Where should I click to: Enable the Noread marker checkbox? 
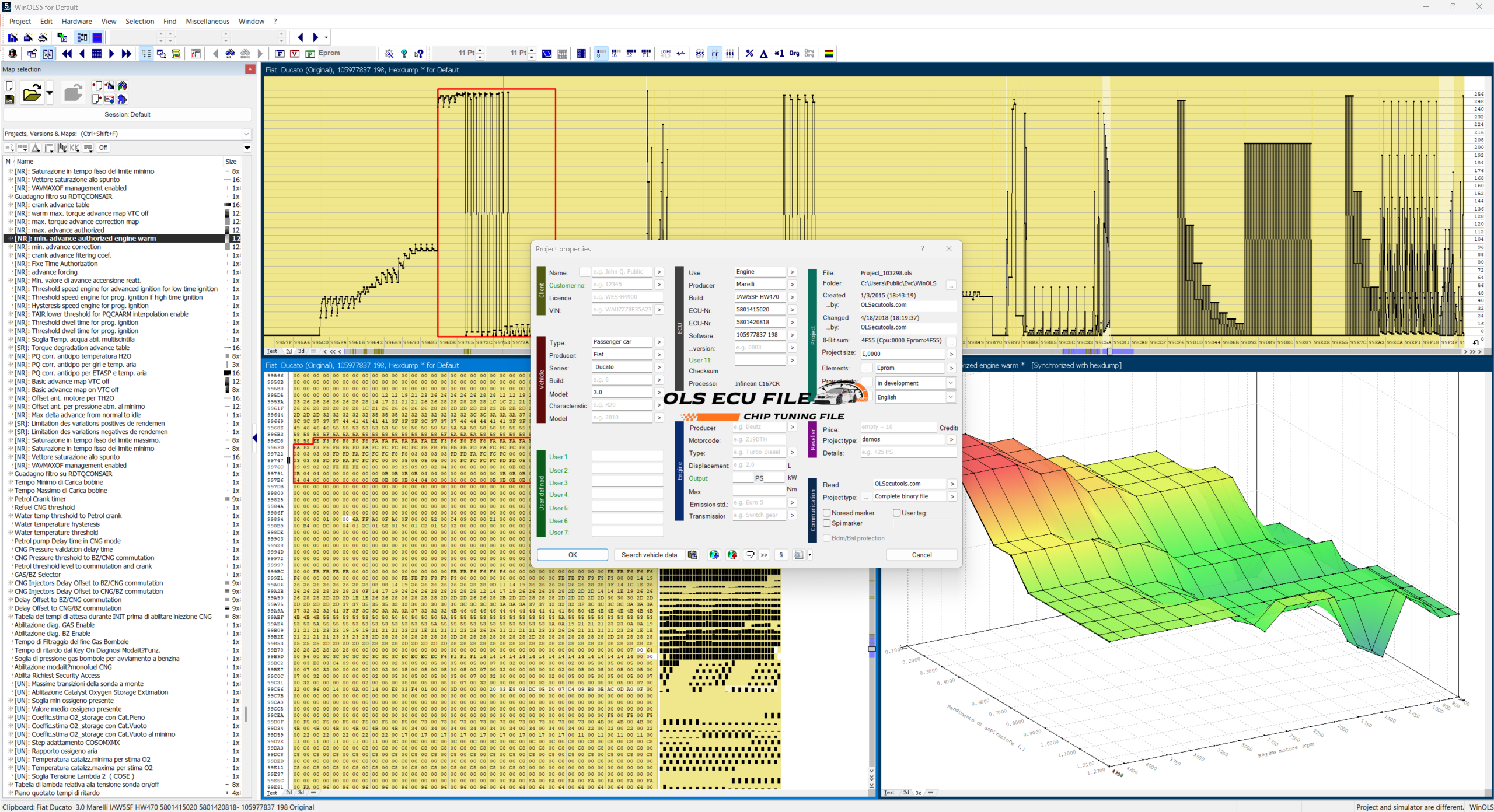click(826, 513)
